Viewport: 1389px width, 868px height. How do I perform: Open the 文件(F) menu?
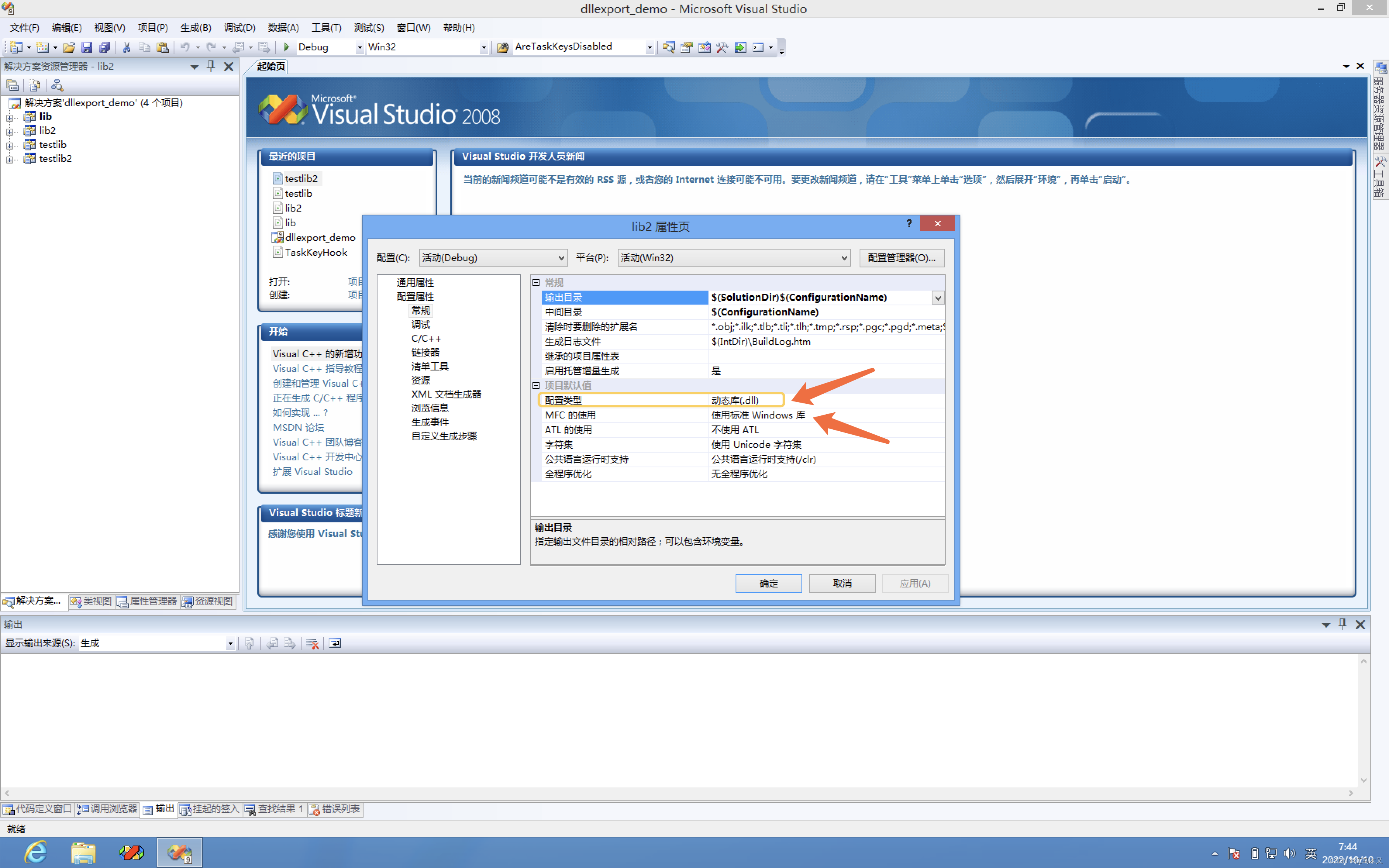click(x=24, y=28)
